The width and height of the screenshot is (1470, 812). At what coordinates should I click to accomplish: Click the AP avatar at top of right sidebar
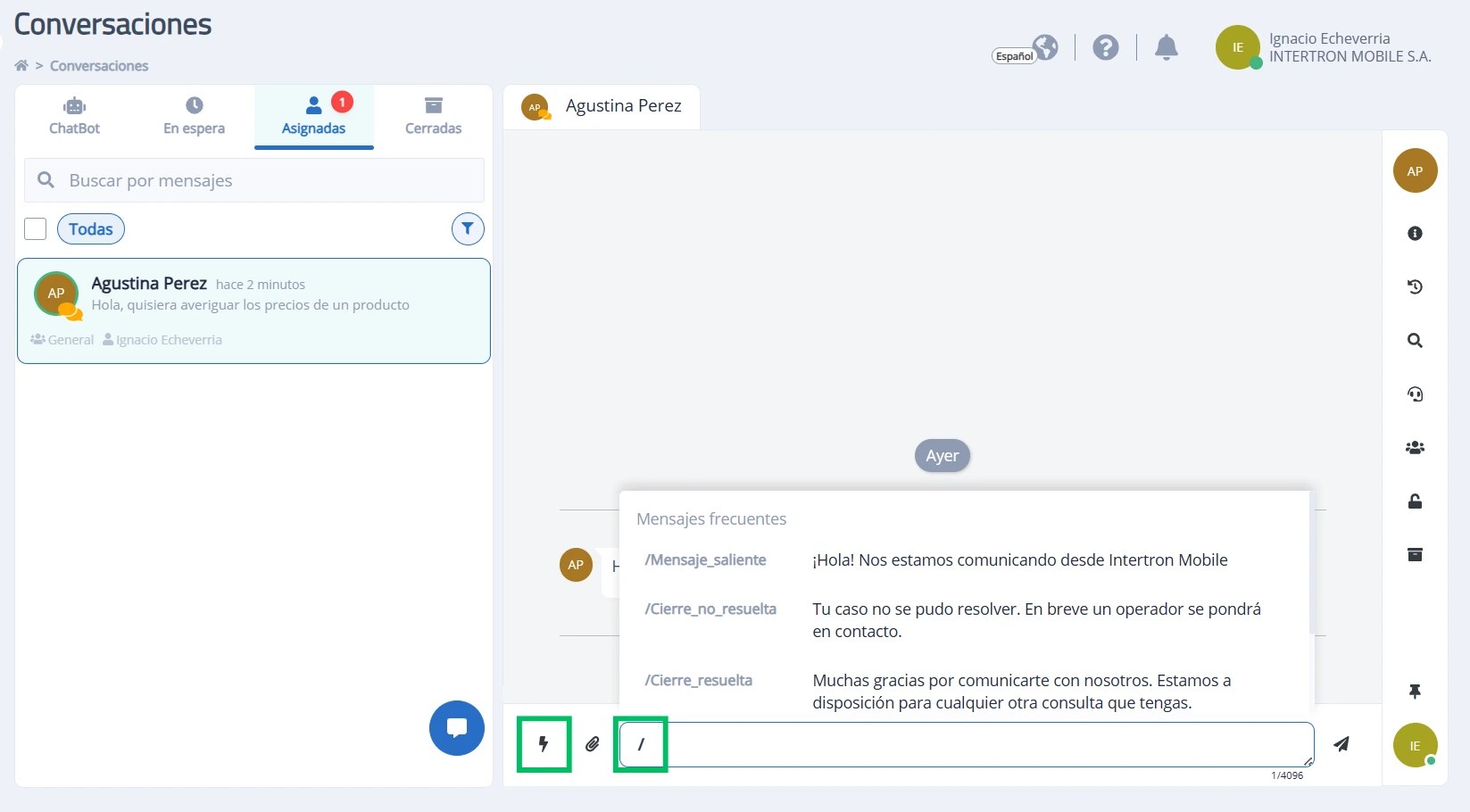click(1415, 170)
